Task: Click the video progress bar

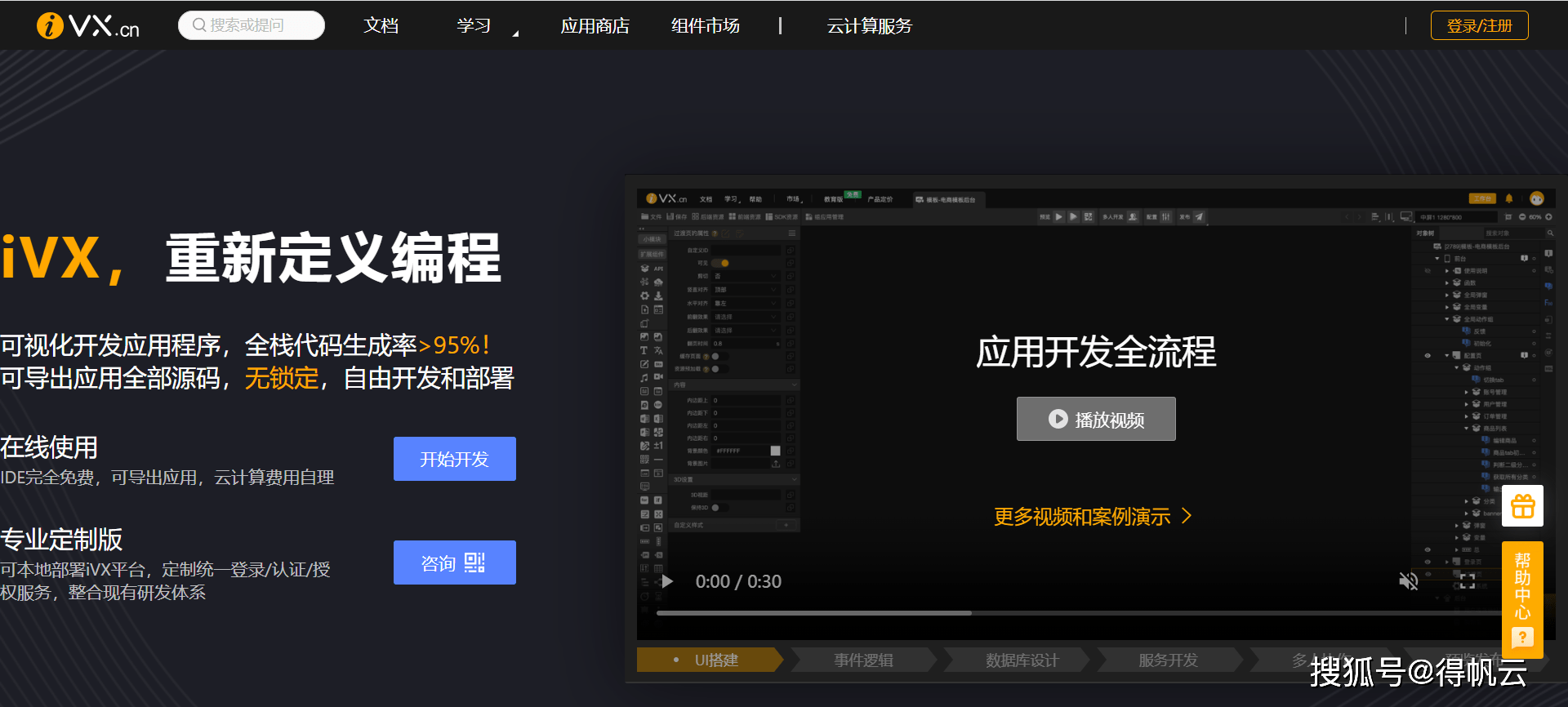Action: pyautogui.click(x=1078, y=613)
